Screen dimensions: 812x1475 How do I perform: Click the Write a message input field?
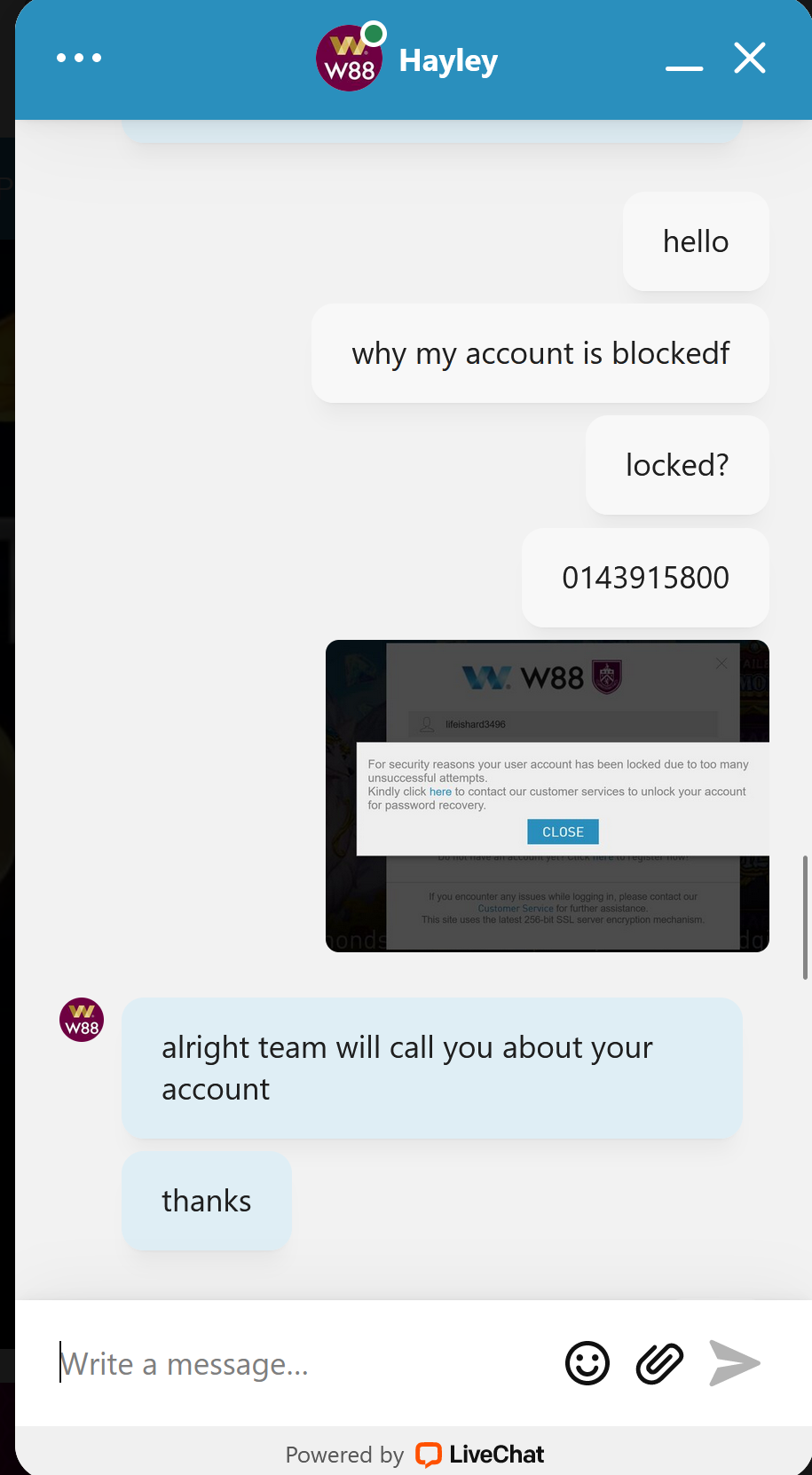pos(302,1363)
